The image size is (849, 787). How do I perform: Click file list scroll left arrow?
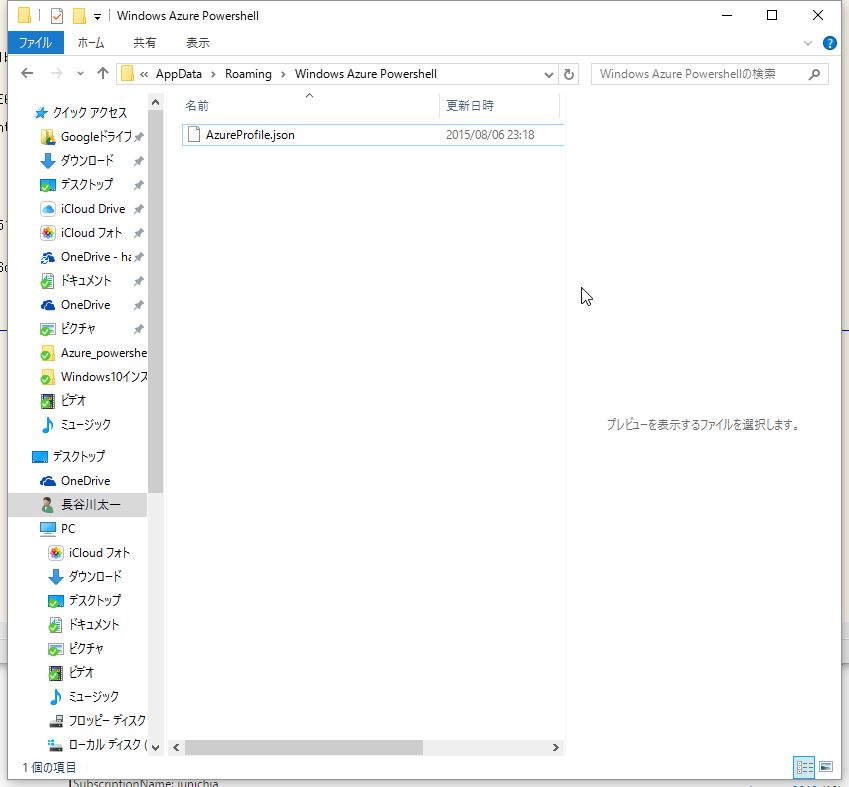coord(176,747)
